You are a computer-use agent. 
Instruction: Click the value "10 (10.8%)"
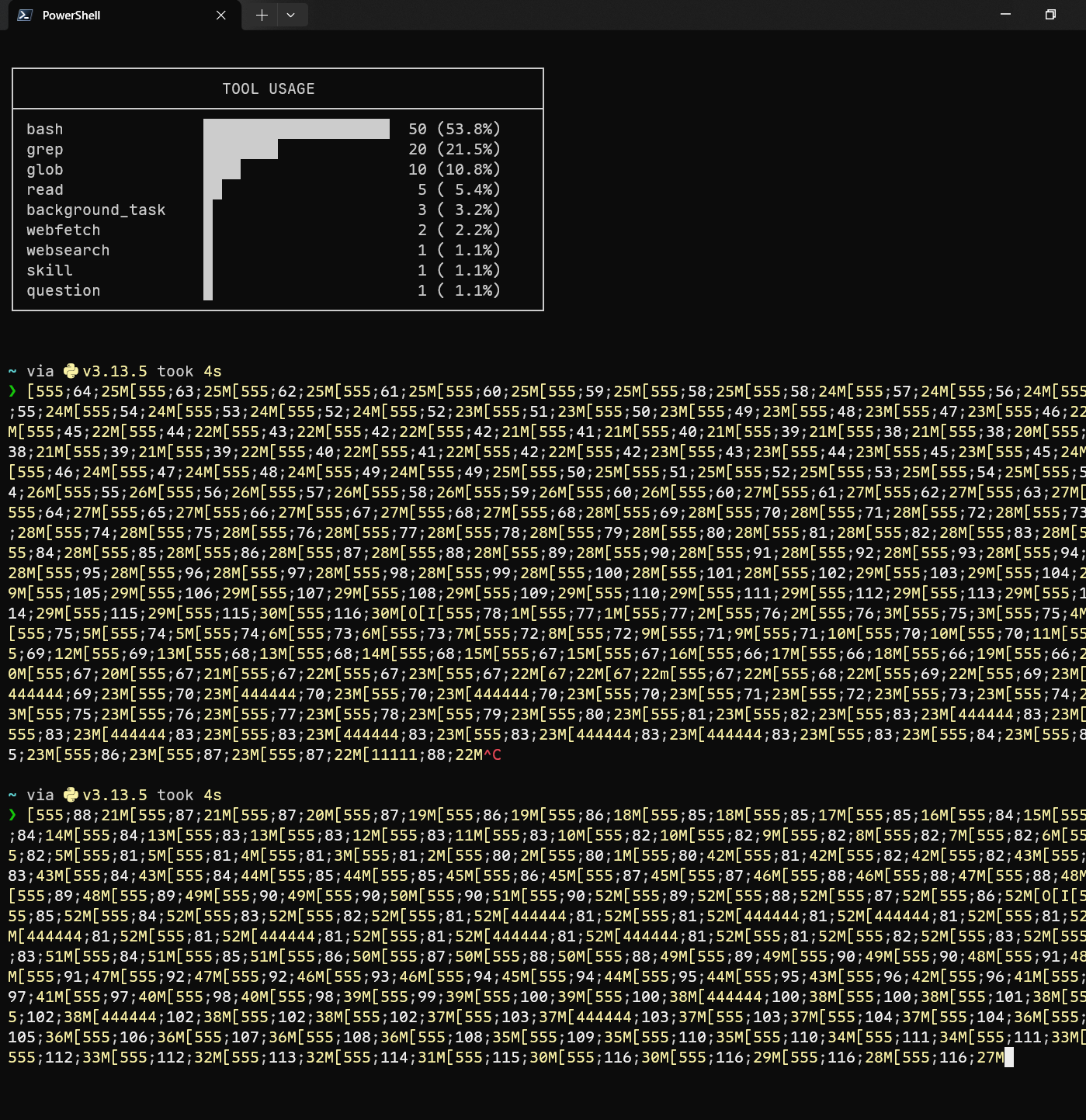pyautogui.click(x=455, y=169)
